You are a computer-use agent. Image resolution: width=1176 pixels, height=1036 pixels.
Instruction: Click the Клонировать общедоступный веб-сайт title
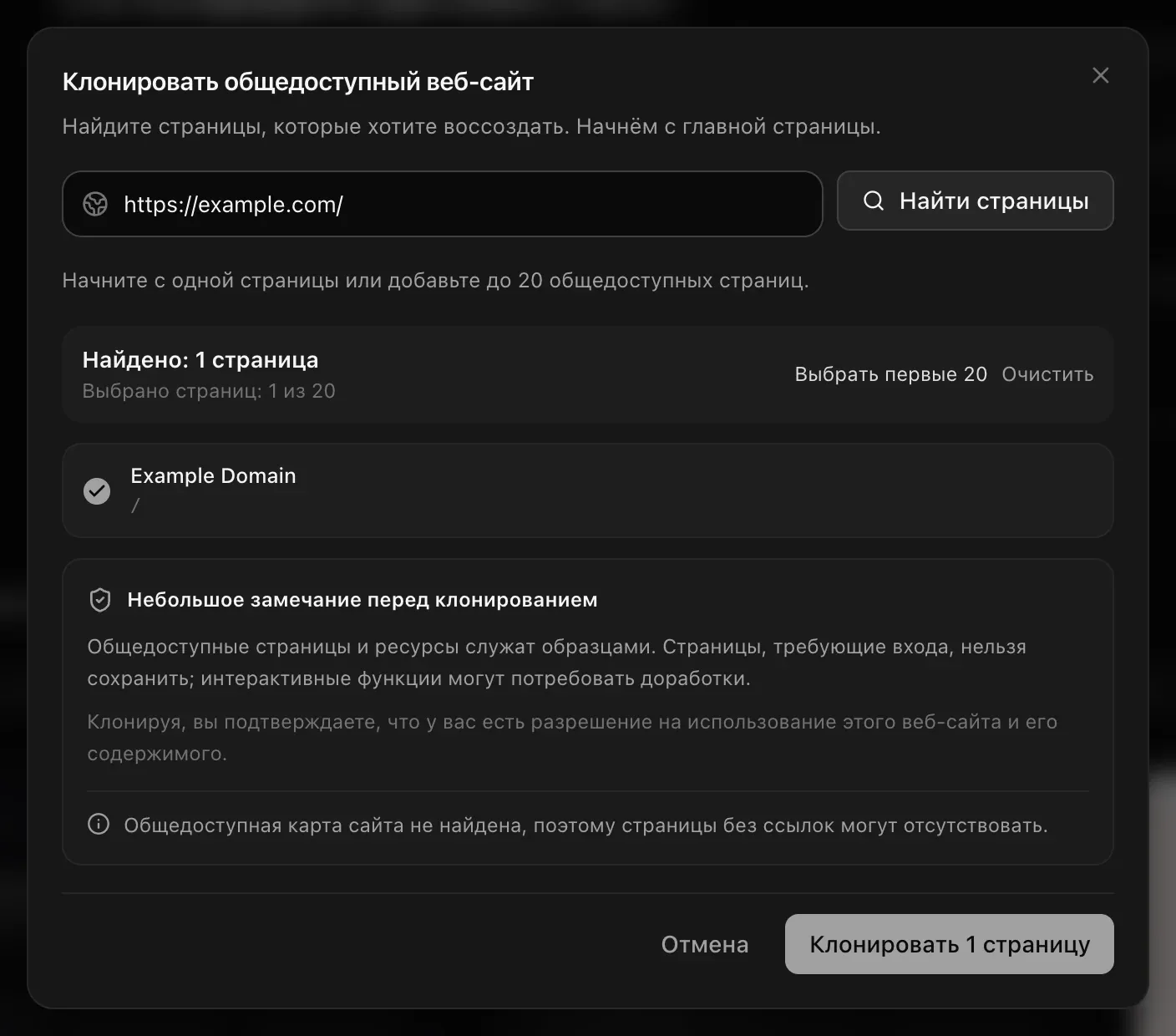[x=298, y=82]
